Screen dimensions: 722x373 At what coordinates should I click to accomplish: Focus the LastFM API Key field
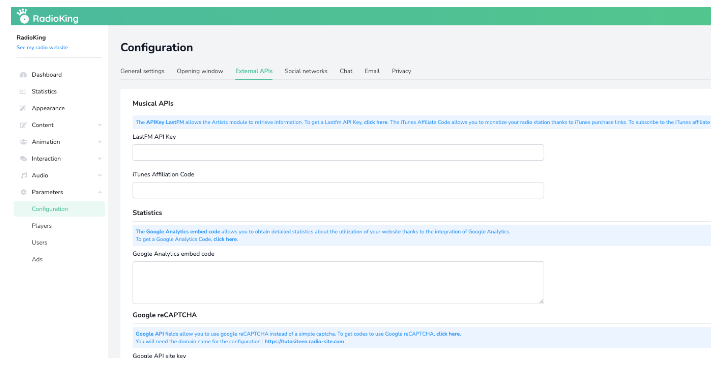click(338, 152)
